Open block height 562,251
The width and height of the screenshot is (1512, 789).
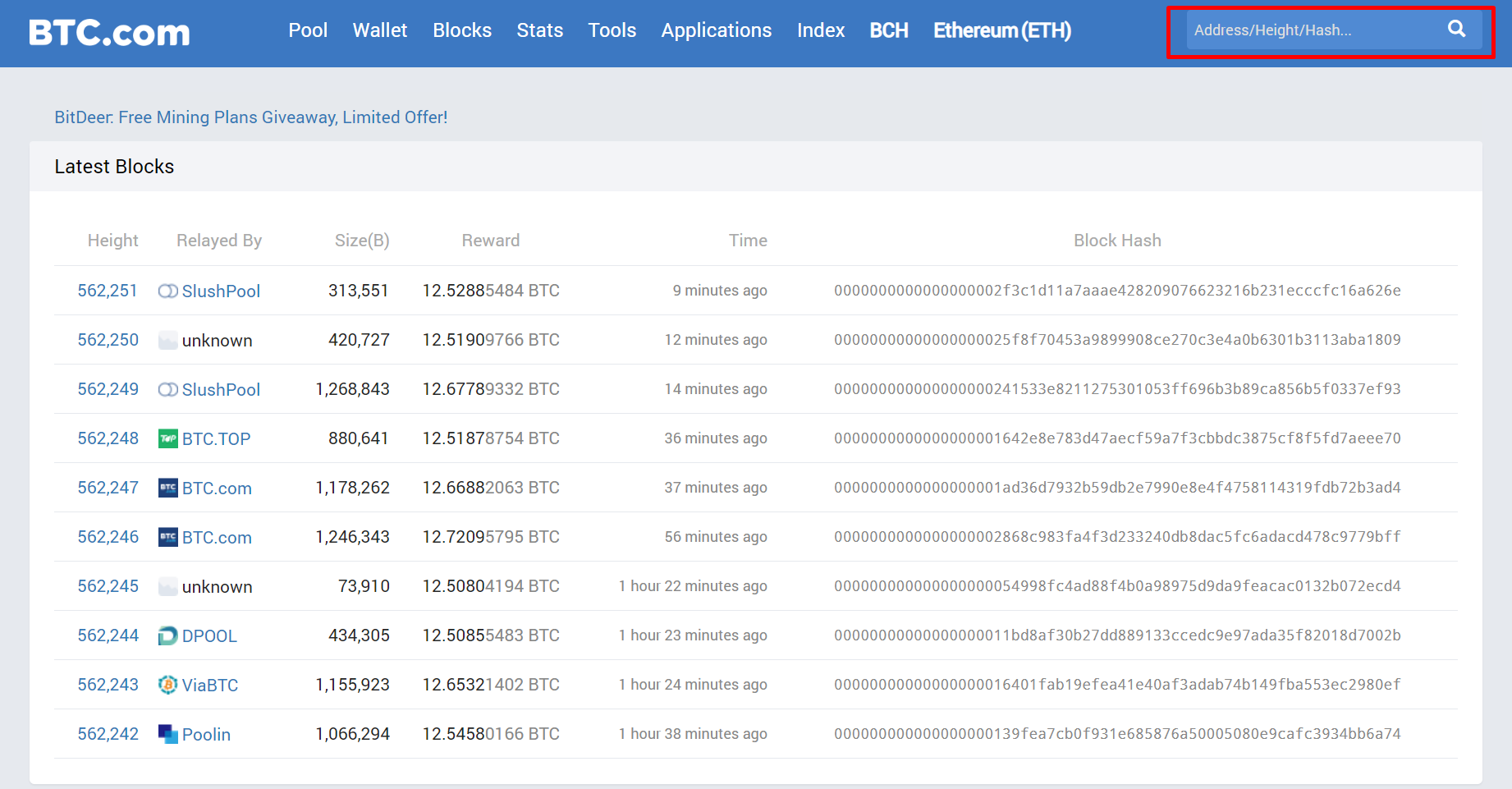(x=108, y=291)
